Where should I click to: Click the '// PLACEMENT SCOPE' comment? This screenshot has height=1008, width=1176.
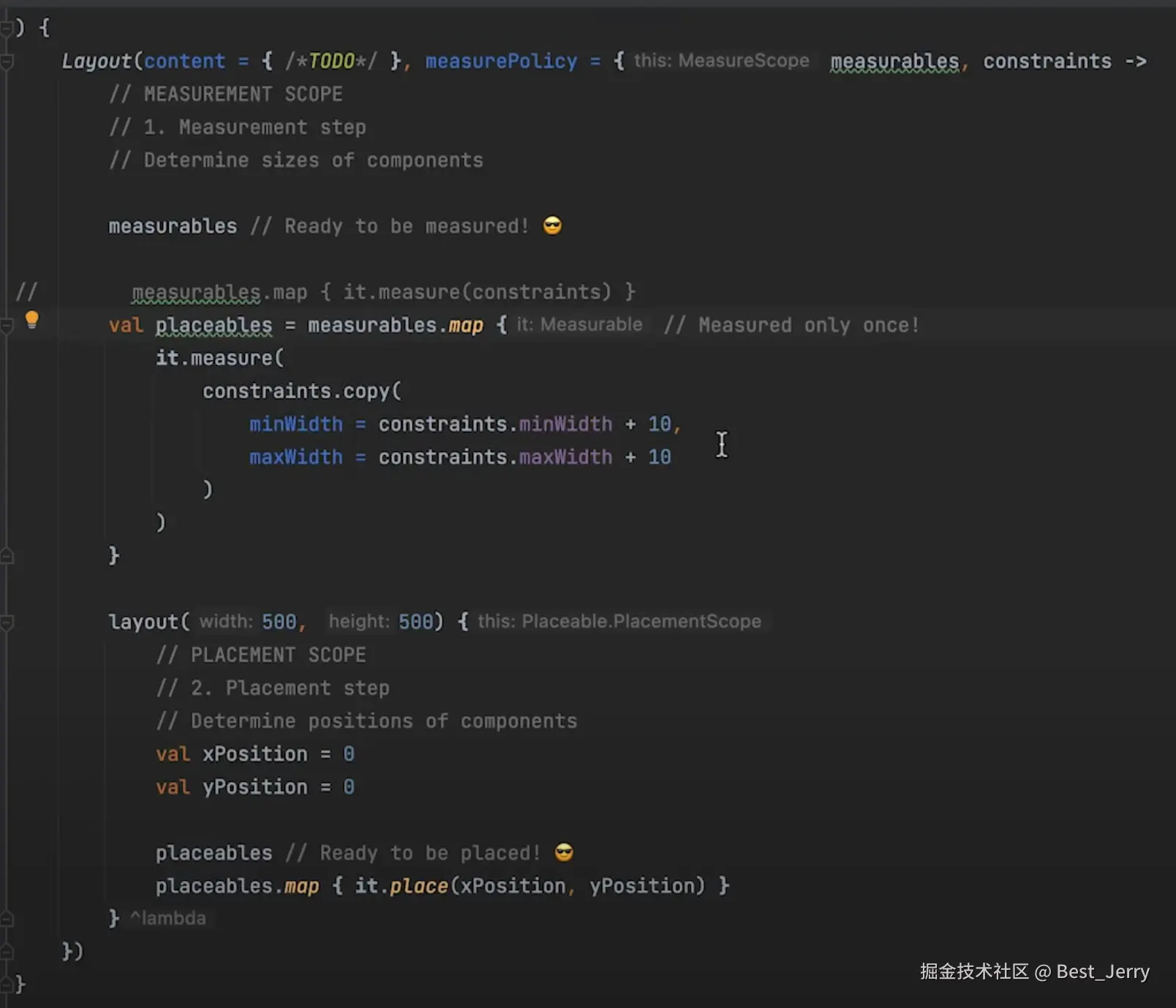point(261,655)
